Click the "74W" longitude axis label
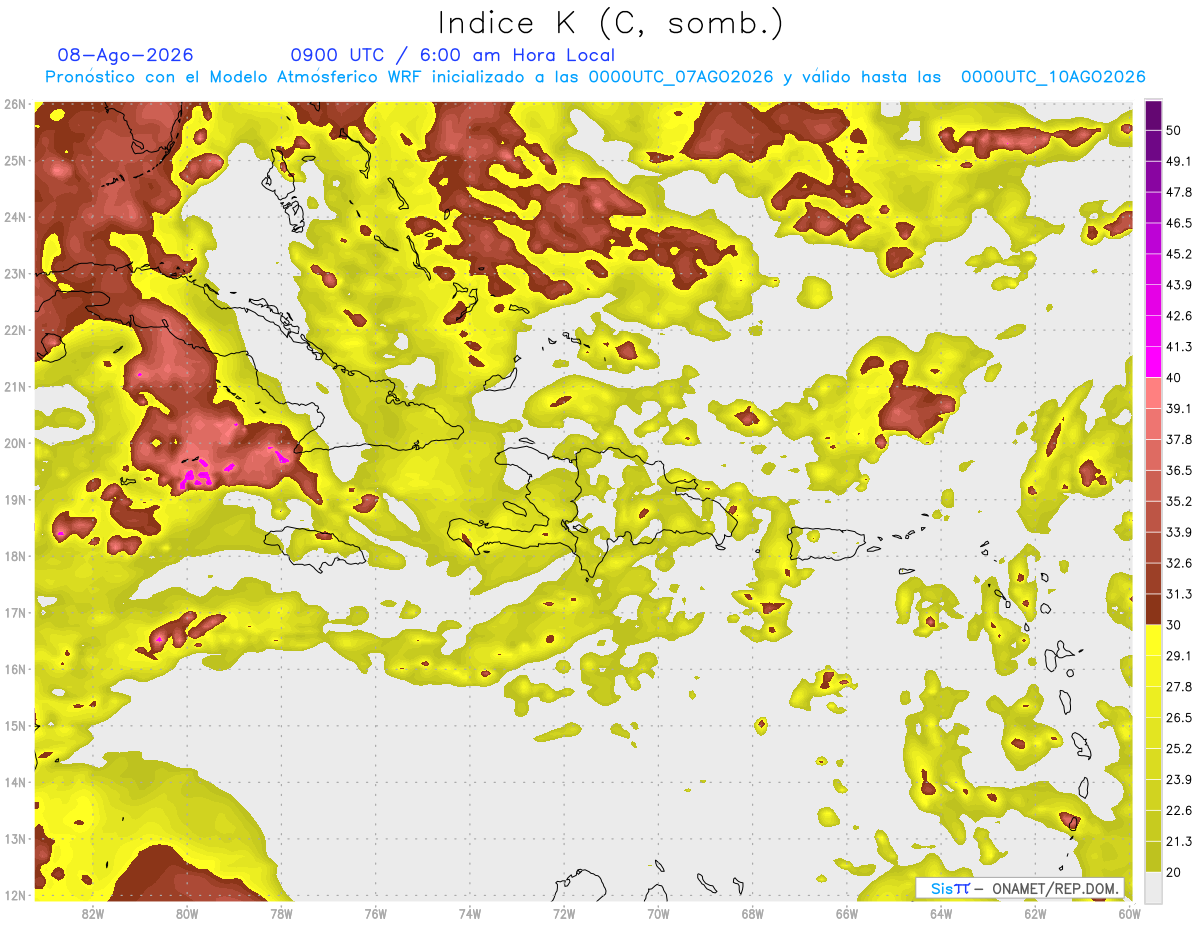 tap(470, 912)
